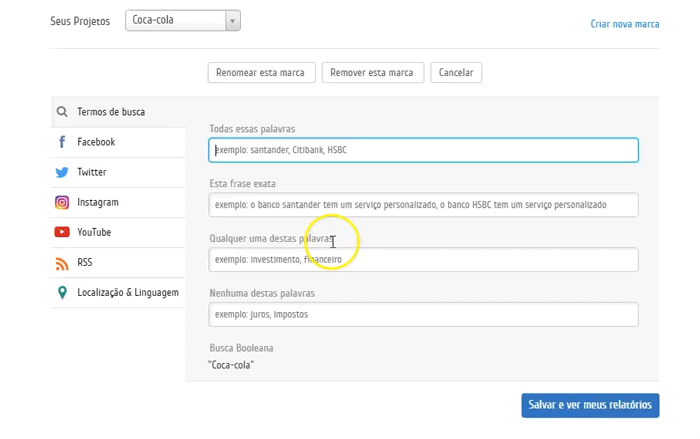
Task: Click Salvar e ver meus relatórios
Action: click(x=590, y=405)
